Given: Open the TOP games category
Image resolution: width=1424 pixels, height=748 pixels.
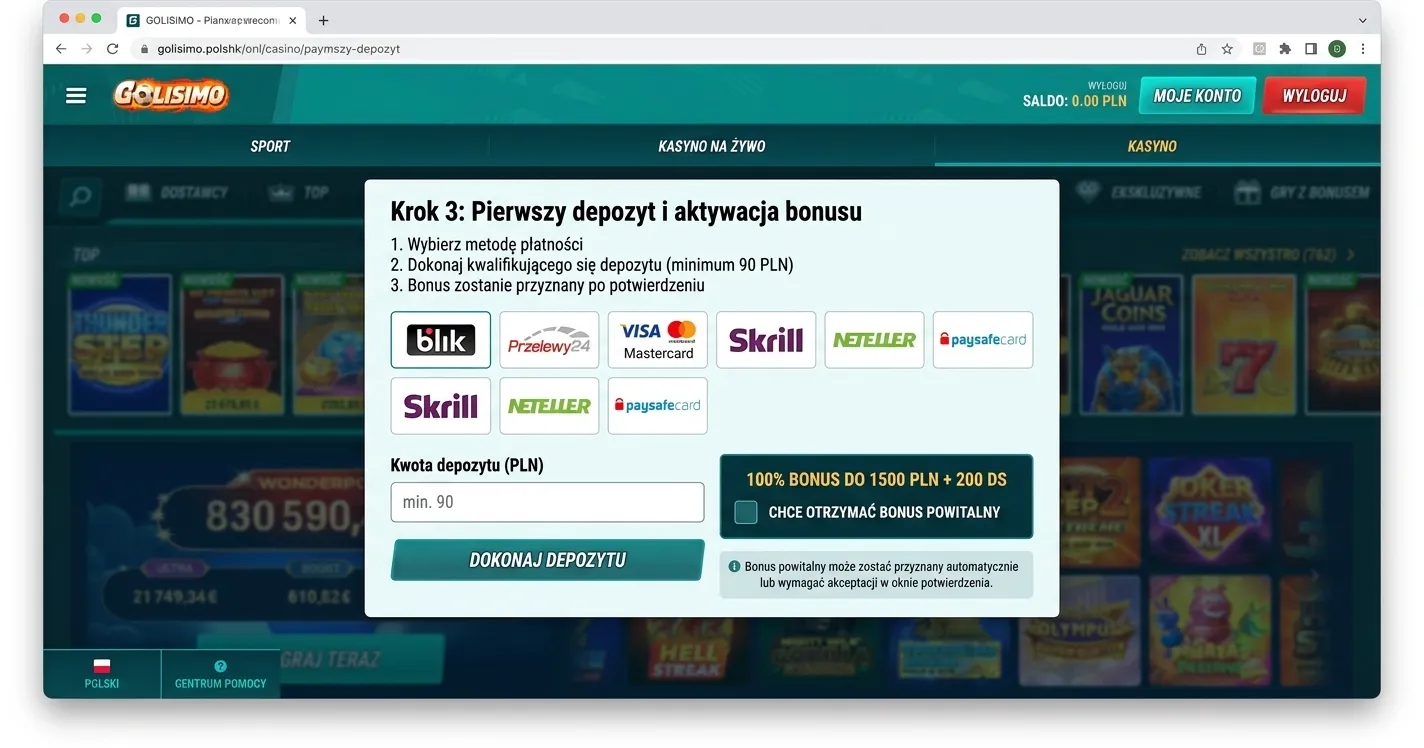Looking at the screenshot, I should coord(299,192).
